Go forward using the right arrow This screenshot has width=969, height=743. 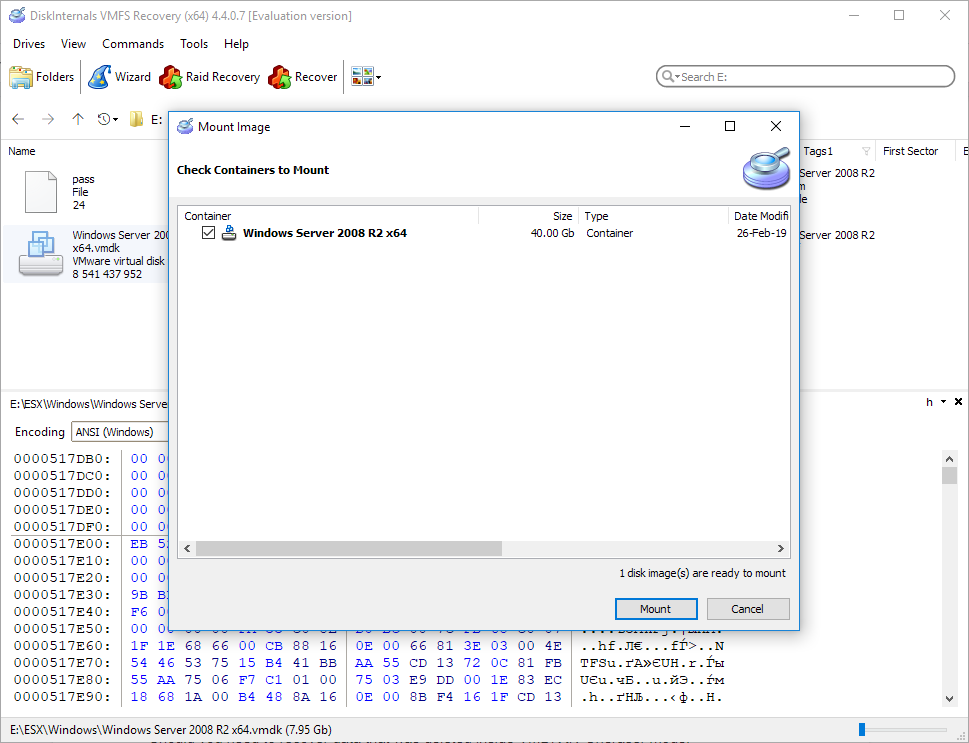tap(48, 119)
